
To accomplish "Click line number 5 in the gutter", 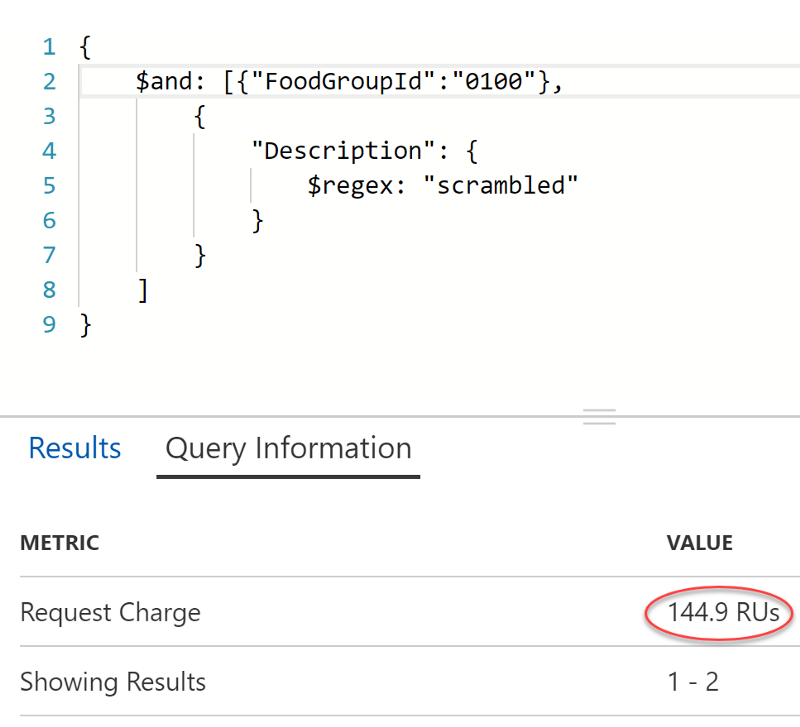I will click(49, 186).
